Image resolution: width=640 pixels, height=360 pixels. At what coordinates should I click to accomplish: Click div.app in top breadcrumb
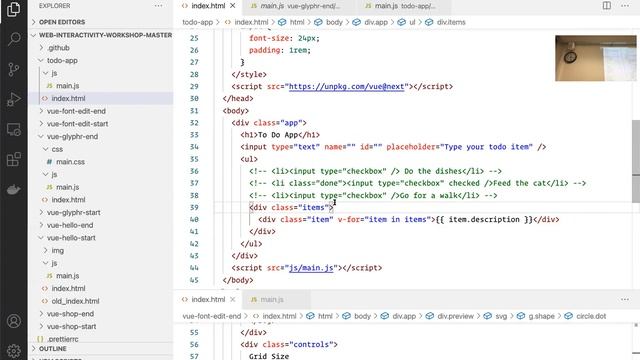point(376,22)
